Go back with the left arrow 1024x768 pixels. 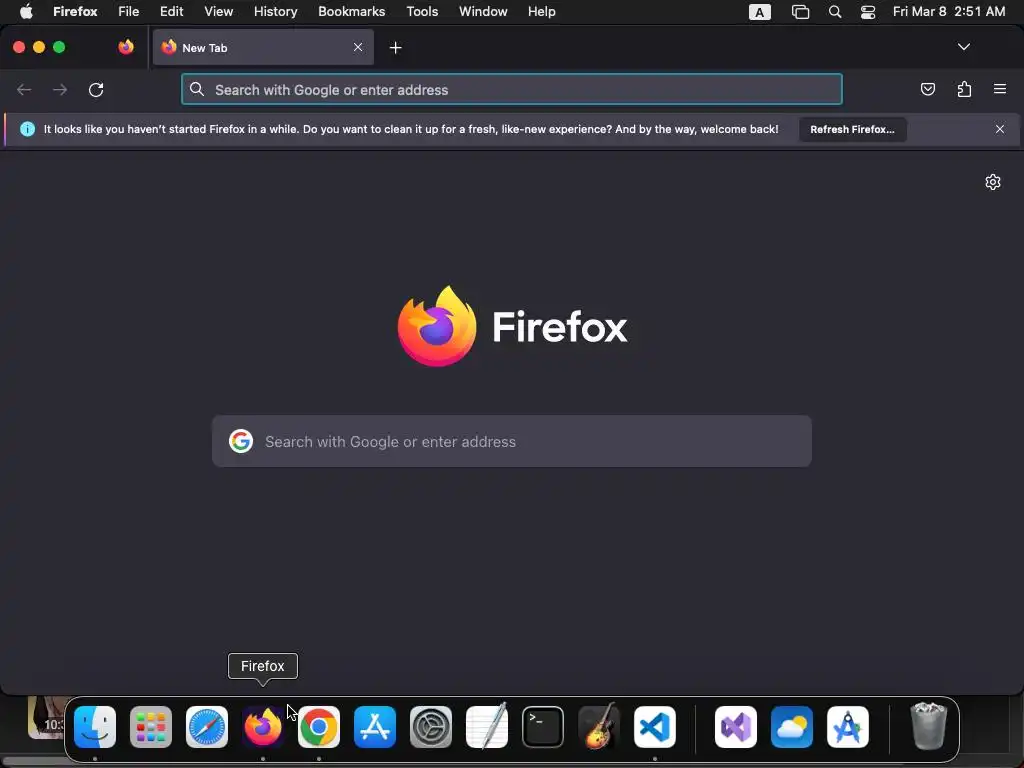pyautogui.click(x=24, y=89)
